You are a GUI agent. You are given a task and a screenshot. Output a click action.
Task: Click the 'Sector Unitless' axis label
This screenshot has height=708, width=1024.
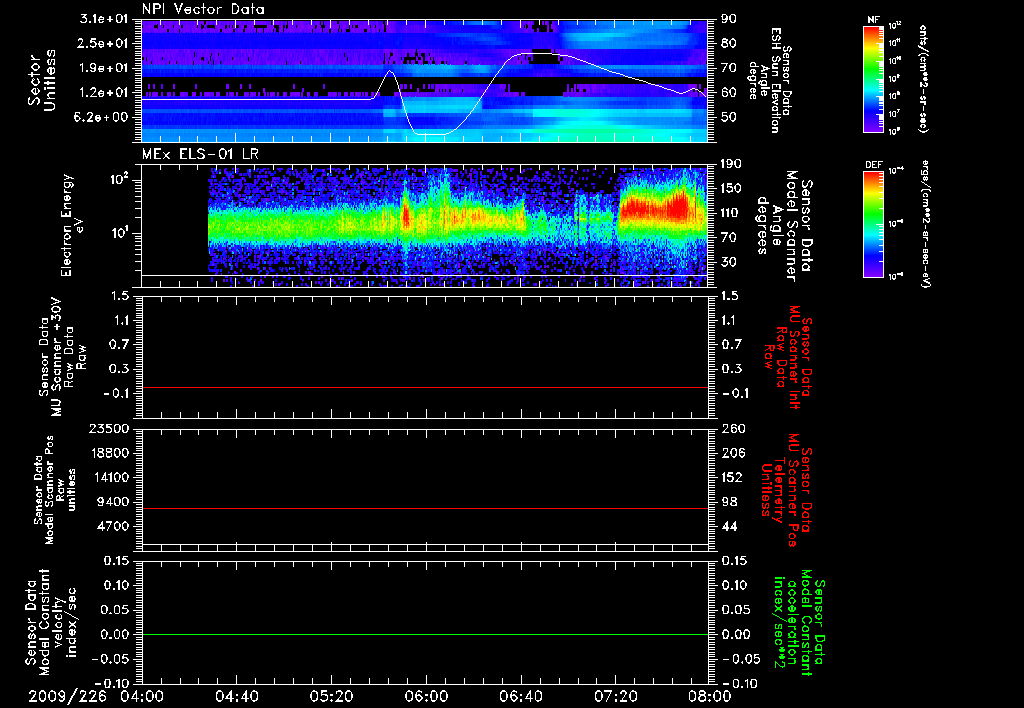pyautogui.click(x=42, y=80)
